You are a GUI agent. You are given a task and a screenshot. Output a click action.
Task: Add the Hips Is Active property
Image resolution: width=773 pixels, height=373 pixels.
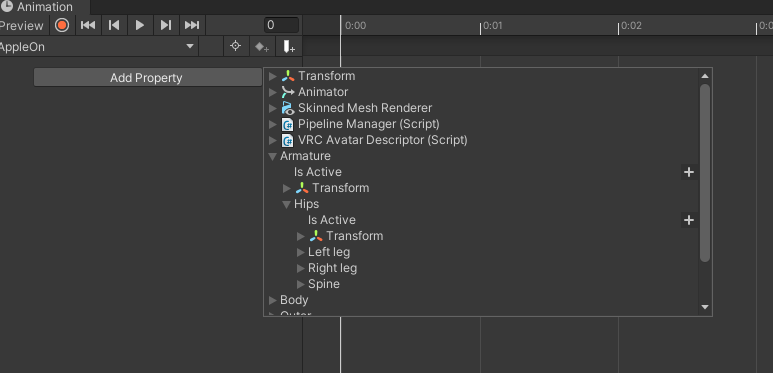point(689,220)
